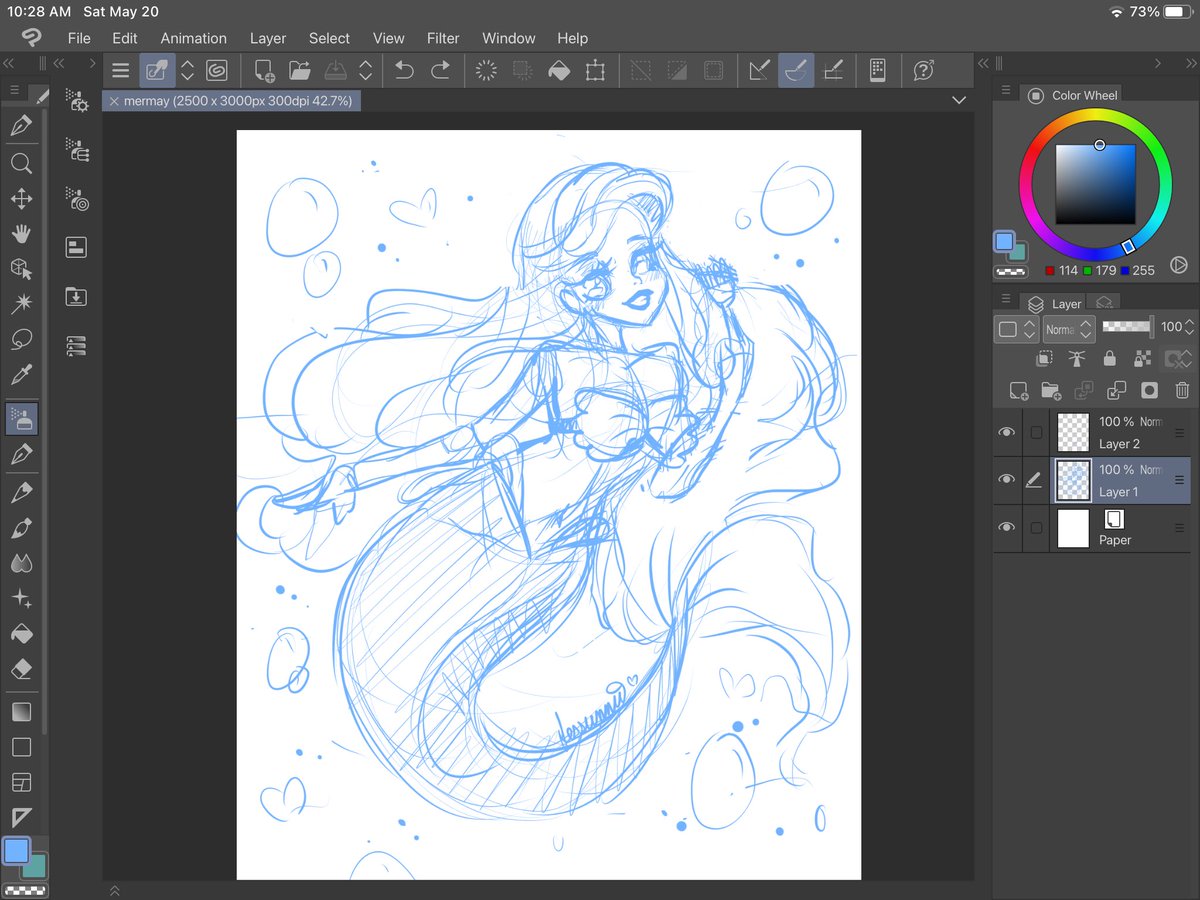Viewport: 1200px width, 900px height.
Task: Select the Hand pan tool
Action: (x=21, y=234)
